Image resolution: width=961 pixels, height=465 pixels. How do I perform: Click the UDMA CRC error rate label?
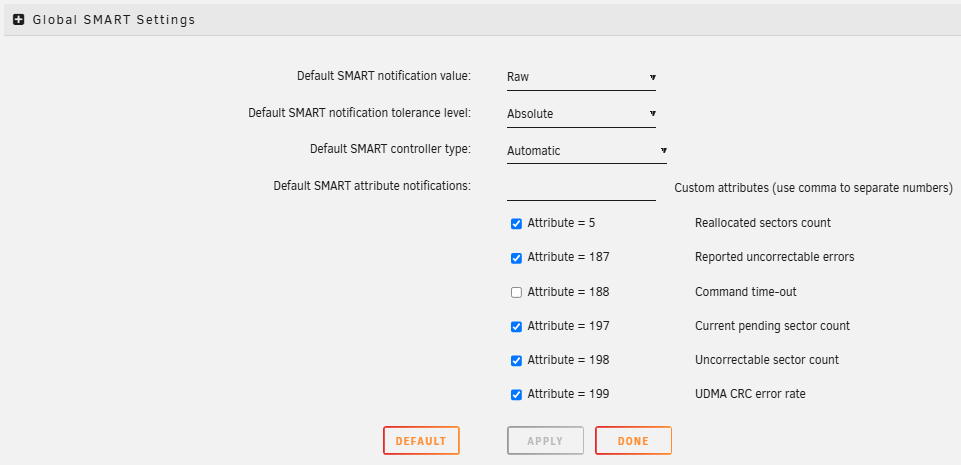[749, 394]
